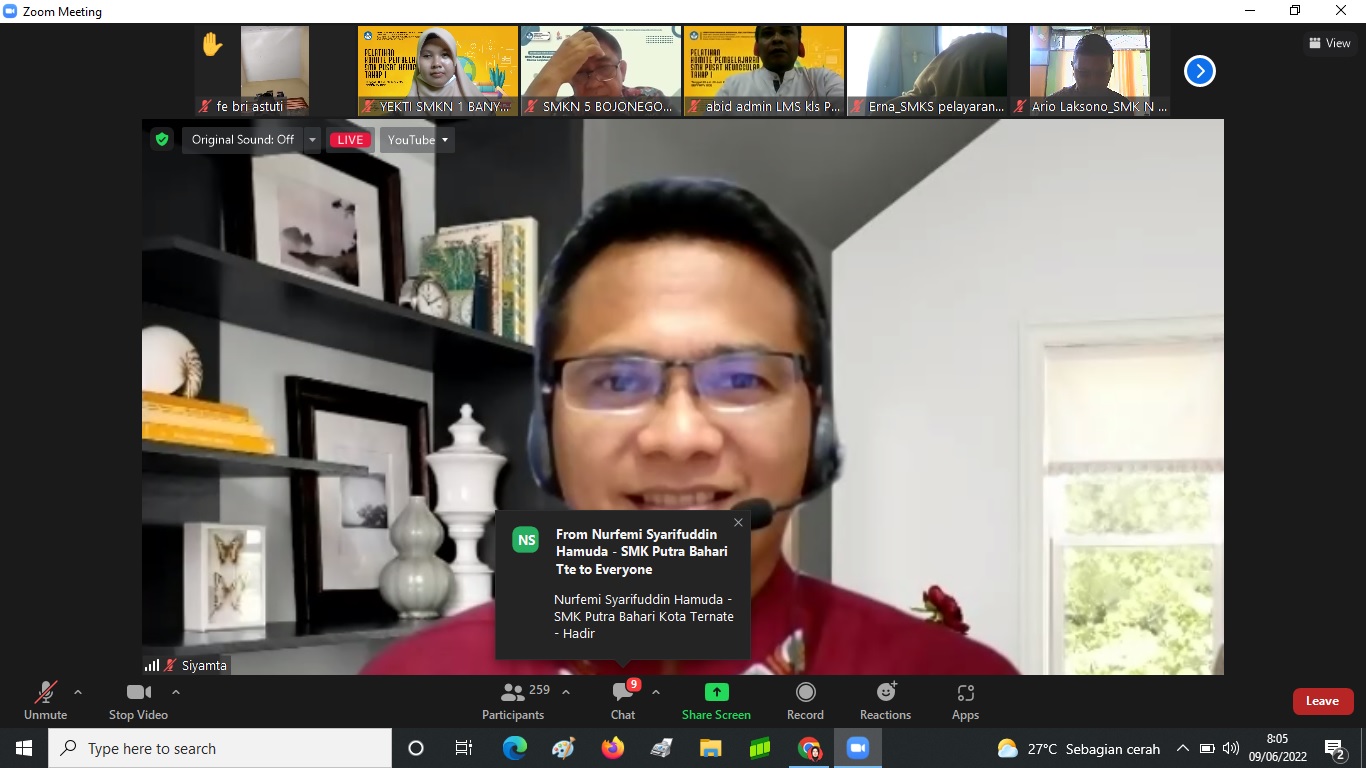
Task: Leave the meeting
Action: coord(1322,701)
